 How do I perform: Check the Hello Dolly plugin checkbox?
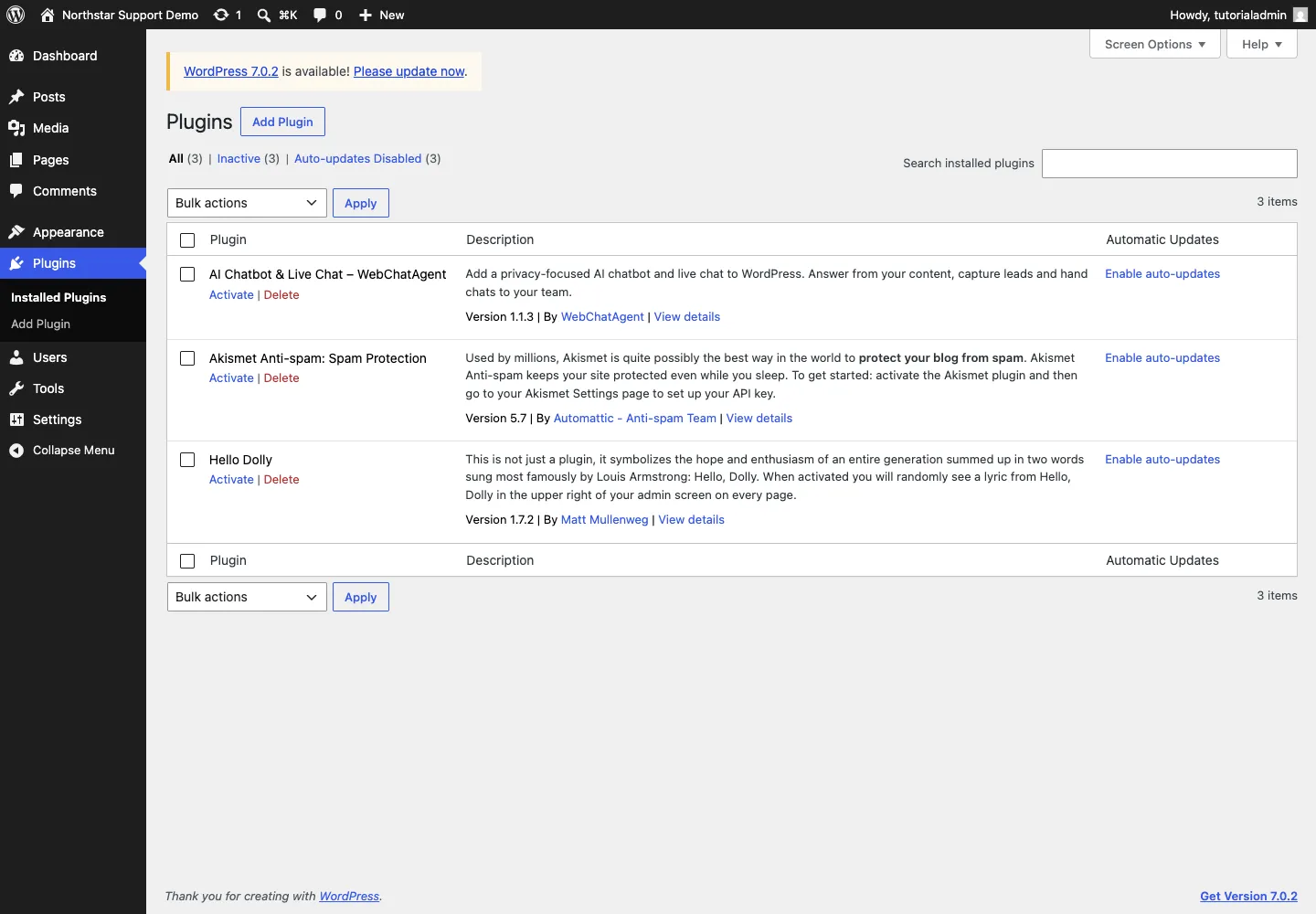pos(187,460)
